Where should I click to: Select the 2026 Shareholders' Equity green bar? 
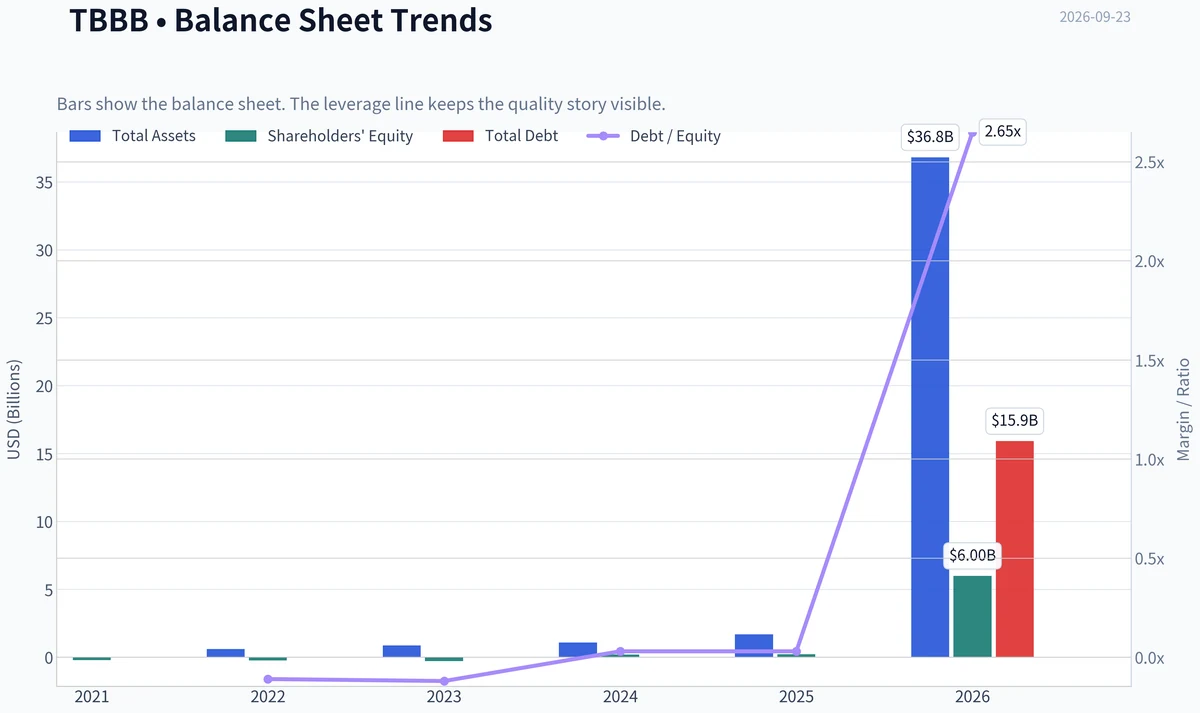[972, 616]
